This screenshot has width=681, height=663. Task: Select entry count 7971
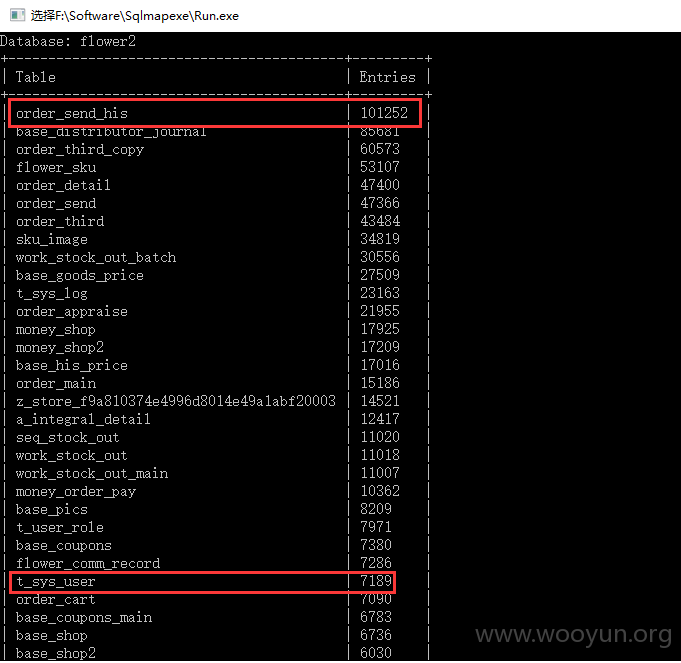pyautogui.click(x=376, y=527)
